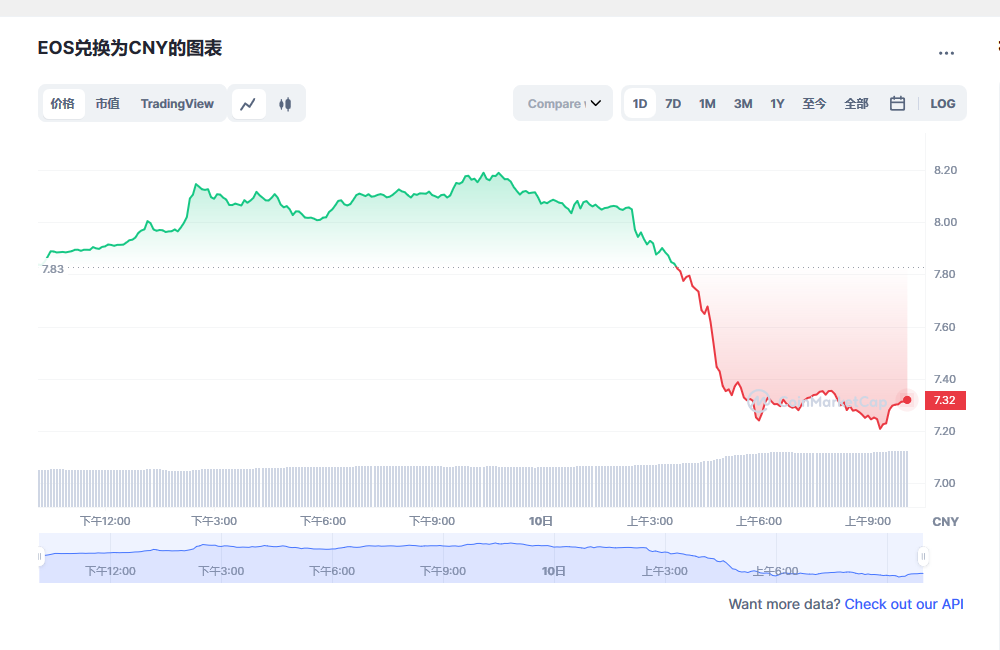Toggle the 市值 market cap view
The image size is (1000, 650).
pos(108,103)
